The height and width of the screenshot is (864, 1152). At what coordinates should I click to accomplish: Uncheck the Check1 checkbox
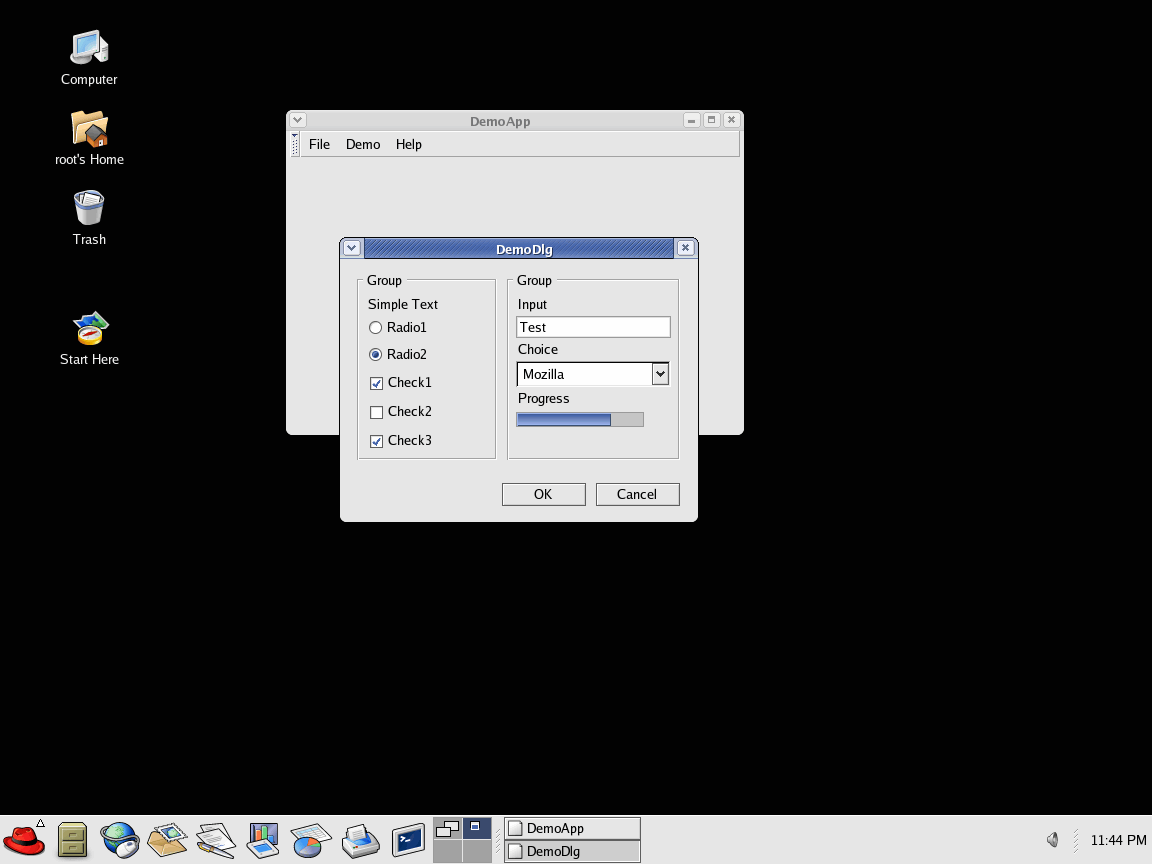click(x=377, y=383)
